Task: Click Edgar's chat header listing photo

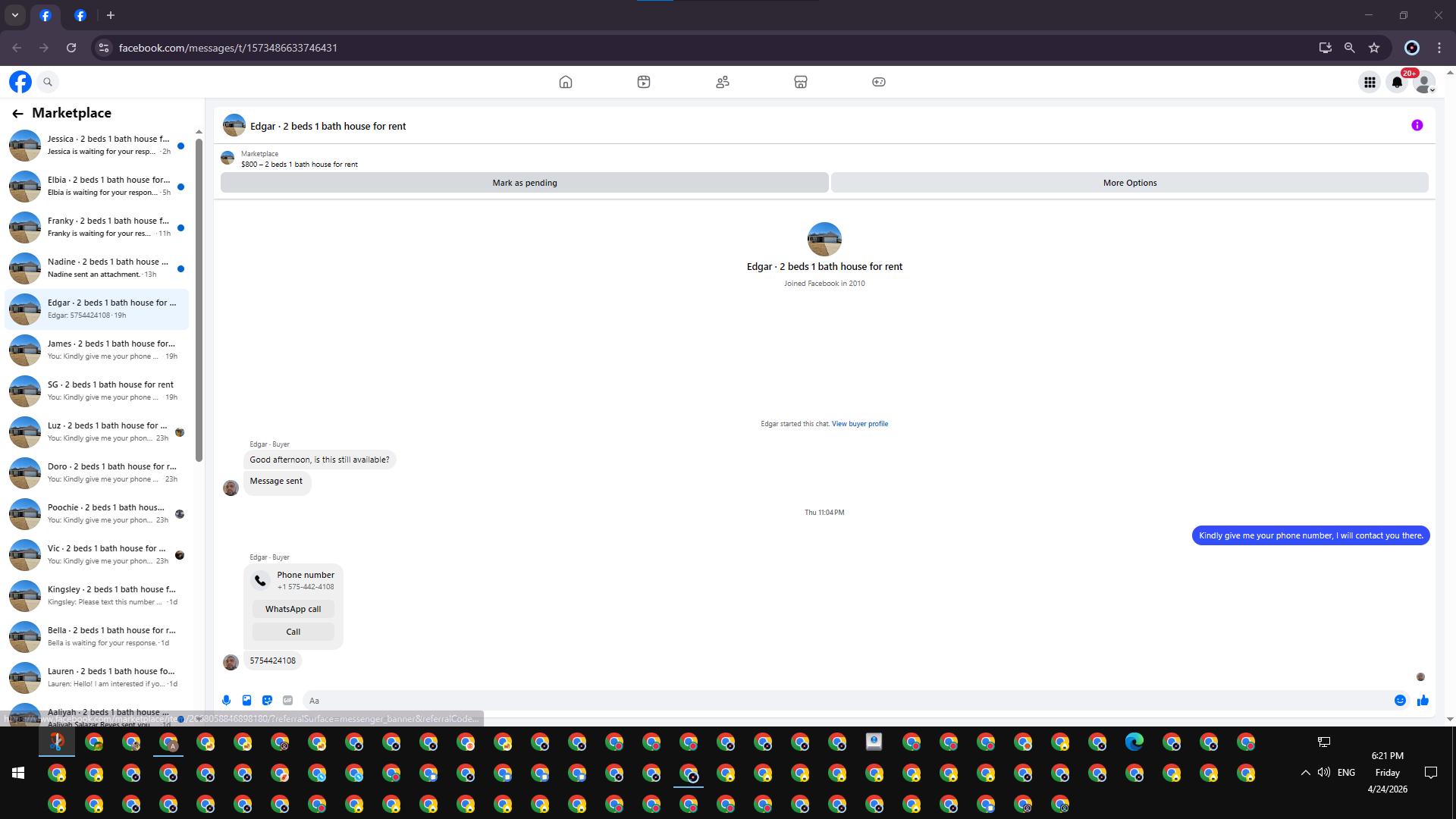Action: [234, 125]
